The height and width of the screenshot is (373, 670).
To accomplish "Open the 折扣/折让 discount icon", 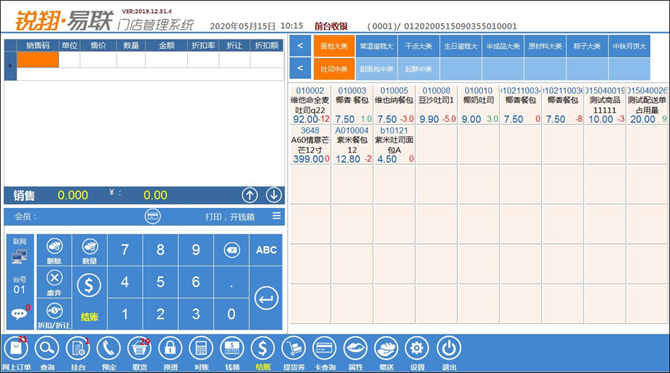I will point(54,314).
